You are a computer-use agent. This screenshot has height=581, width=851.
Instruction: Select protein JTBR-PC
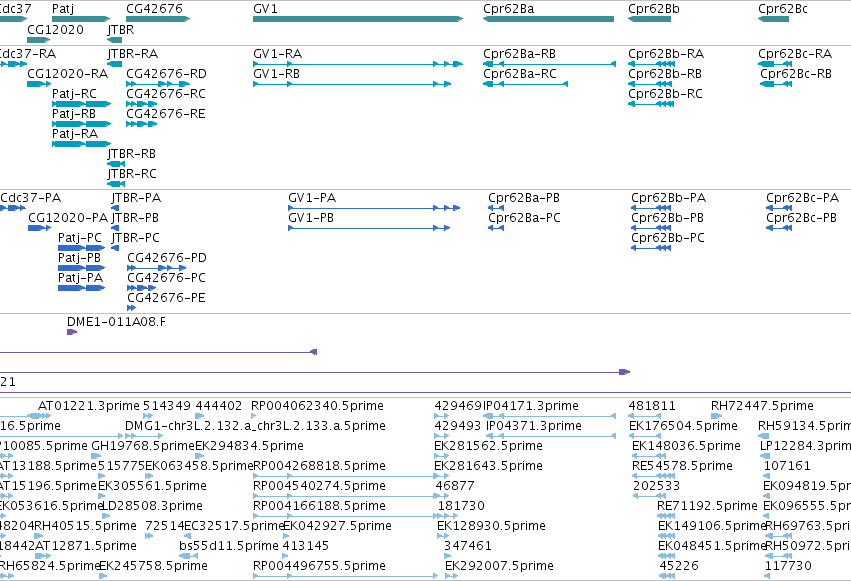[115, 248]
